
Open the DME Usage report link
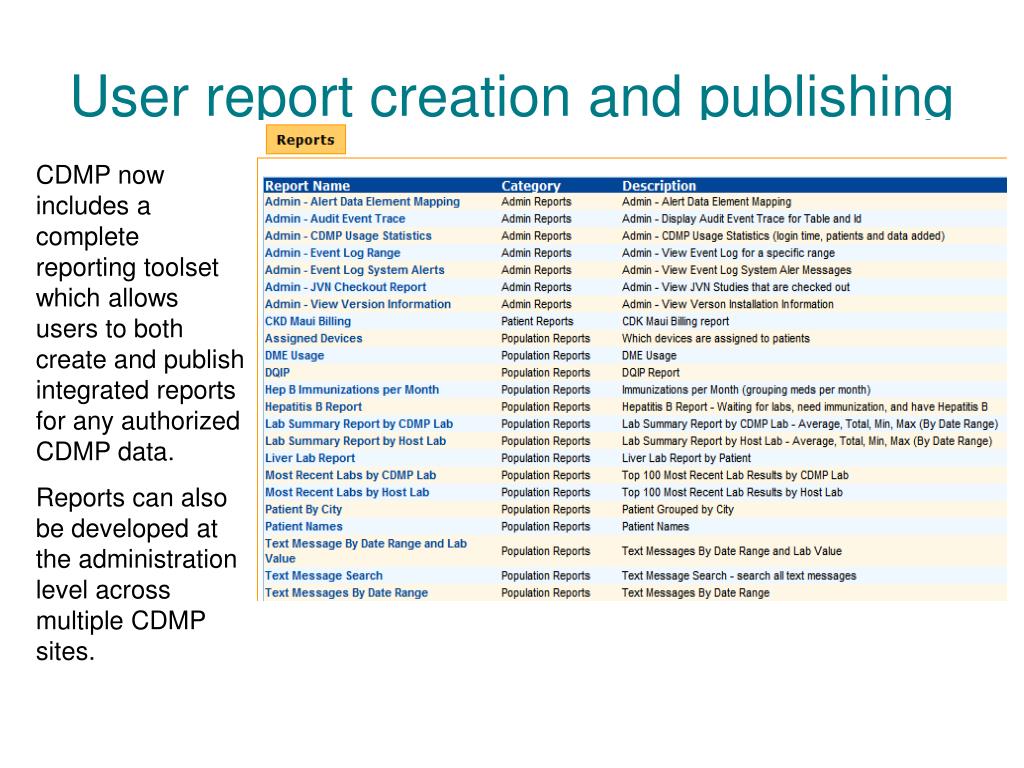pyautogui.click(x=295, y=355)
